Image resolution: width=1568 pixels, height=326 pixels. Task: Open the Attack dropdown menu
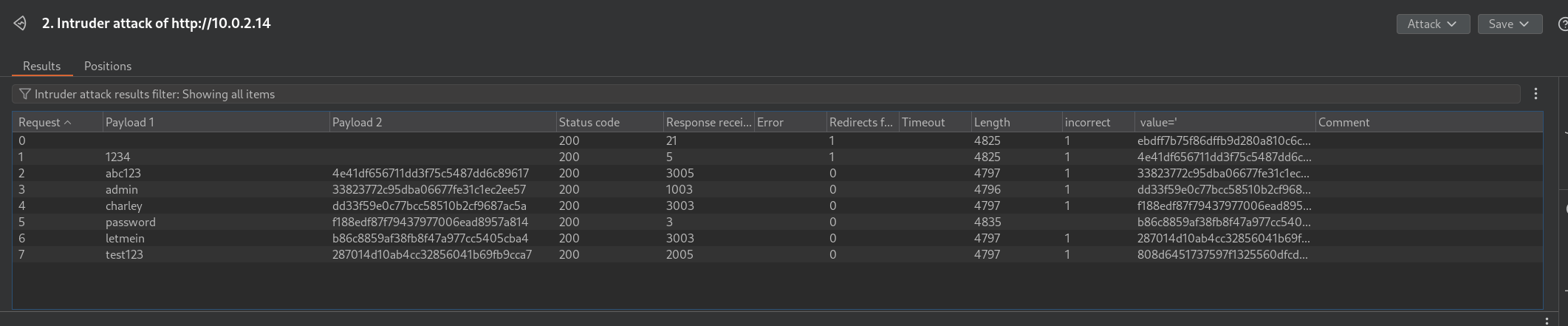click(x=1432, y=24)
